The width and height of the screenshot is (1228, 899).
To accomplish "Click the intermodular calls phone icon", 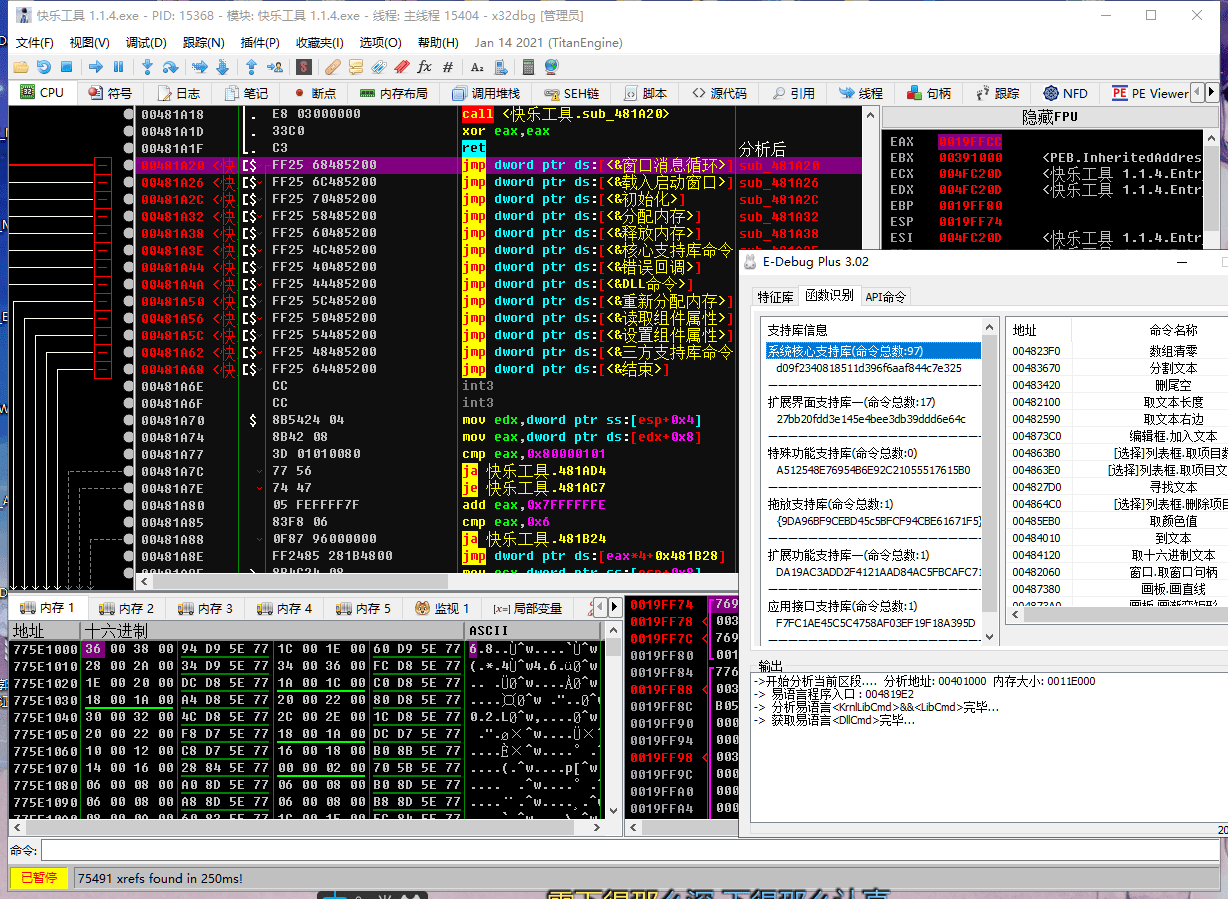I will (x=500, y=67).
